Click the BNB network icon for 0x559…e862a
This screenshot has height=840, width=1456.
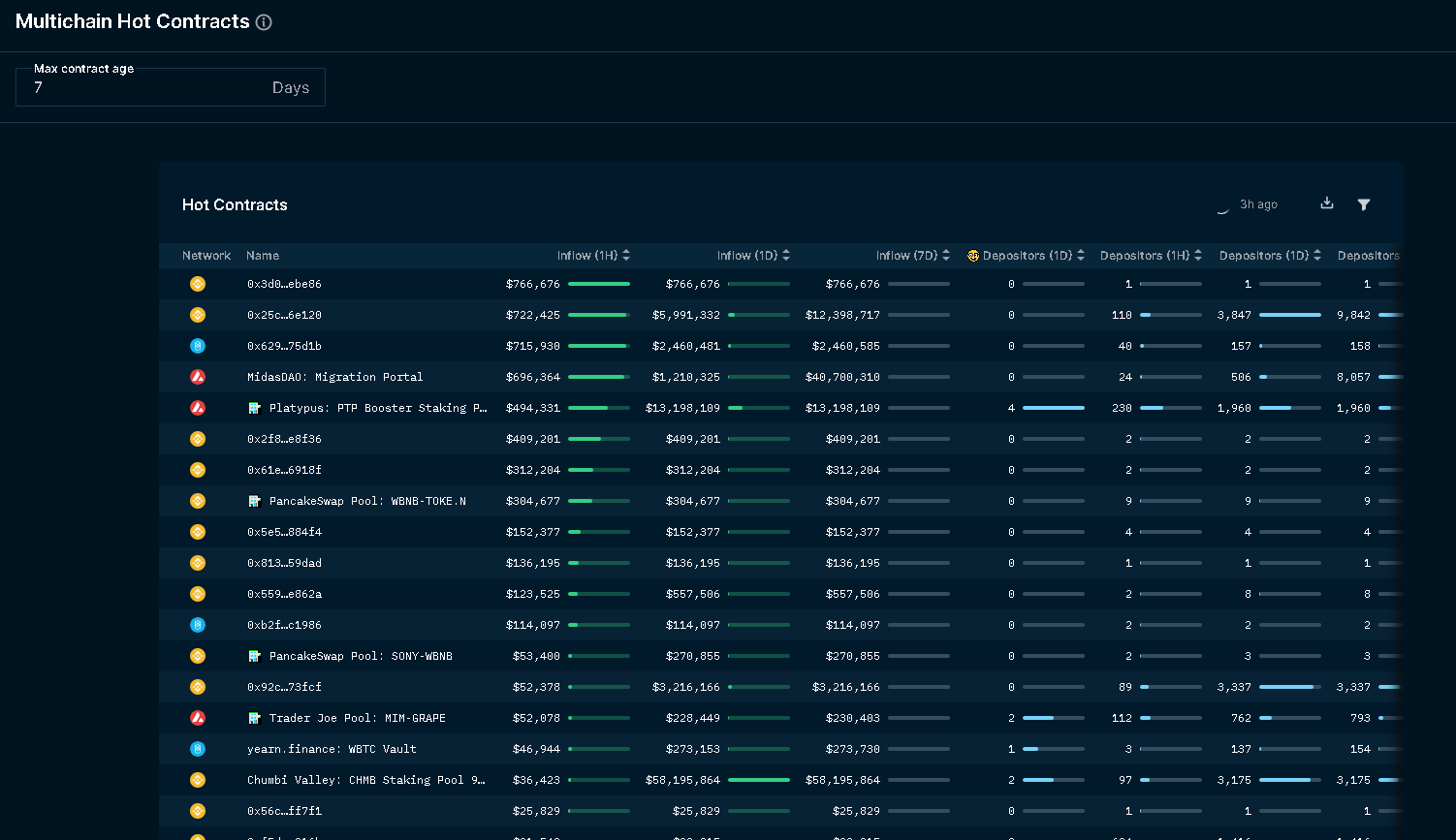tap(198, 594)
